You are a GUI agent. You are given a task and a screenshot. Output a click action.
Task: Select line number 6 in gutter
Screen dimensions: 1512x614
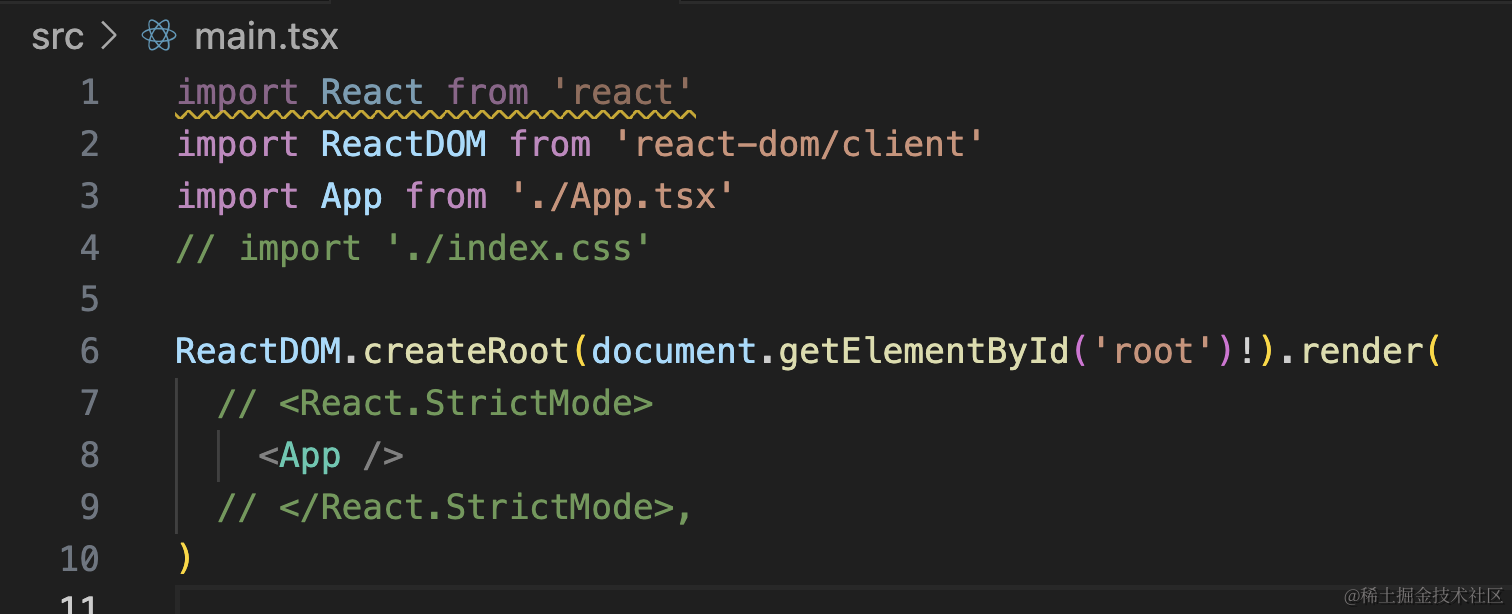[x=90, y=351]
